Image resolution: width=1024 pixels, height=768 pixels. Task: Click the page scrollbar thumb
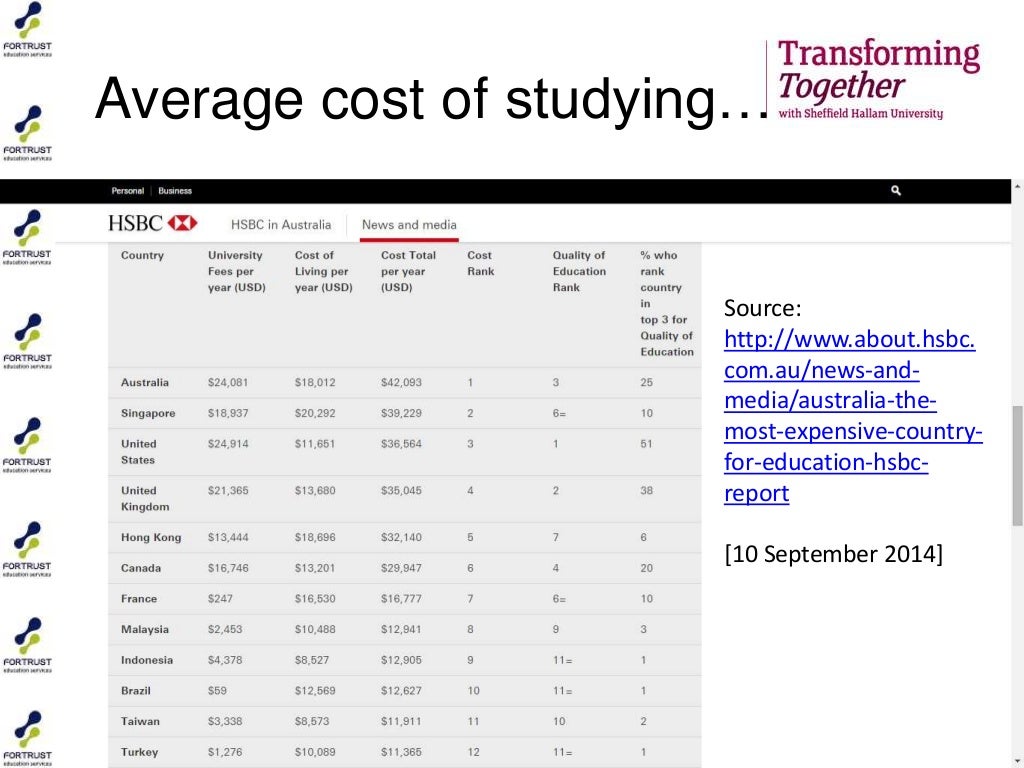click(1017, 465)
